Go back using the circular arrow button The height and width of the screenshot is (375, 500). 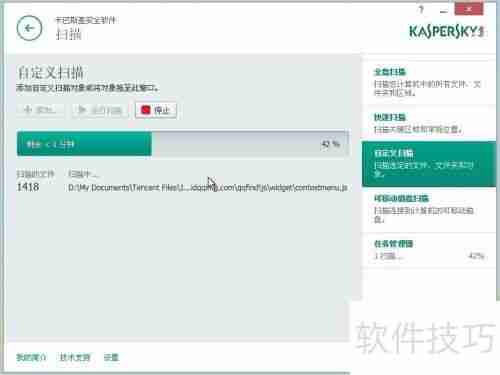tap(29, 28)
